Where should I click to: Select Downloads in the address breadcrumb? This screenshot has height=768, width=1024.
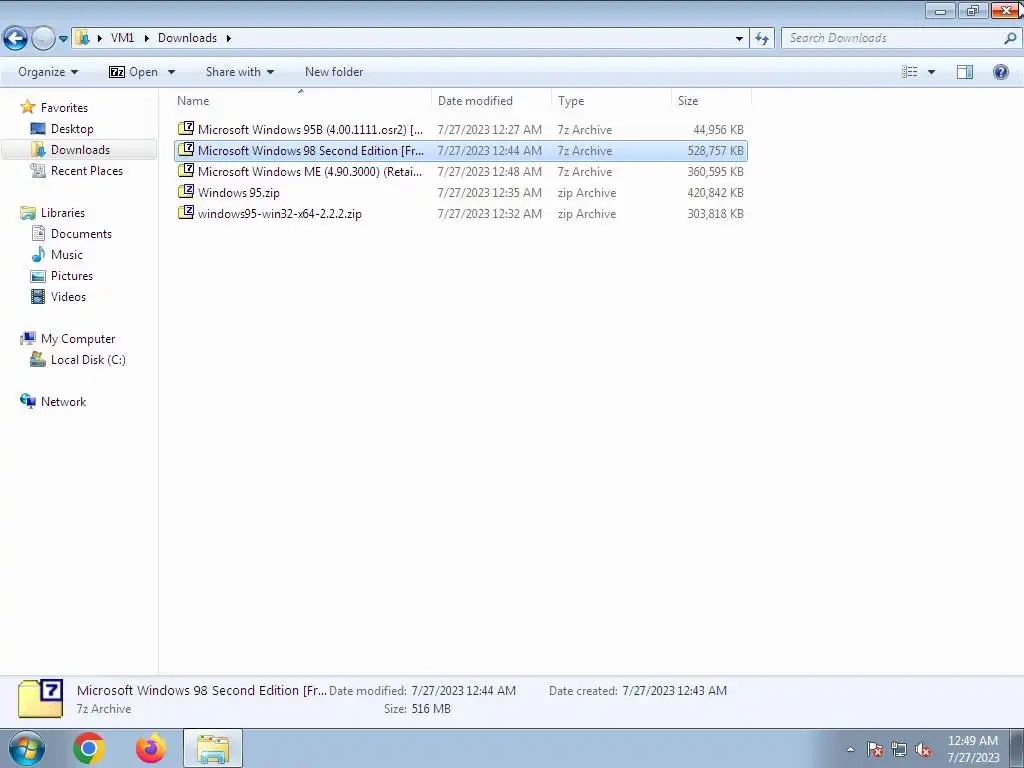coord(187,38)
